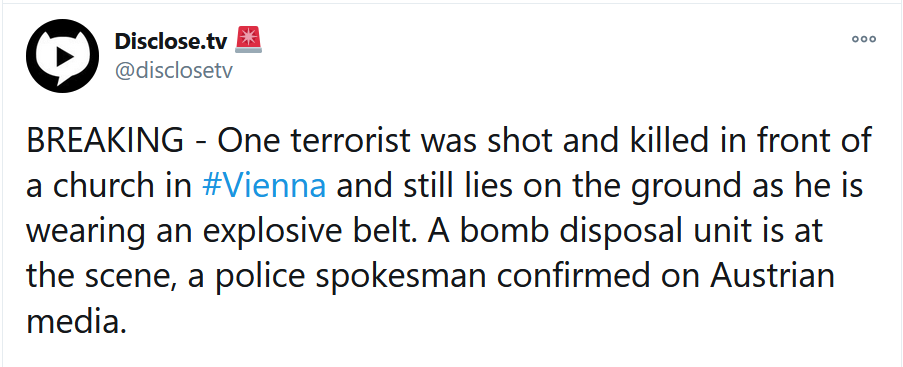Open the three-dot more options menu
This screenshot has height=367, width=903.
click(864, 39)
